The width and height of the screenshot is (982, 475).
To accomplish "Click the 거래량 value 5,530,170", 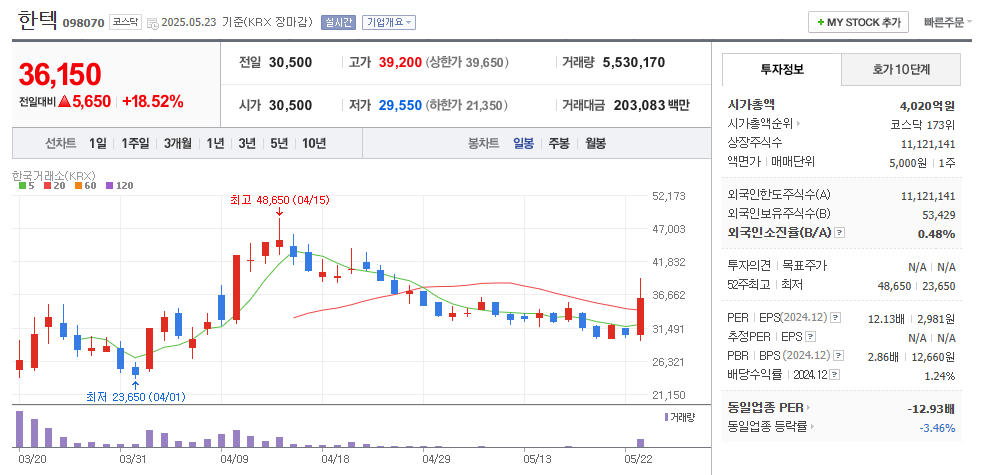I will [634, 63].
